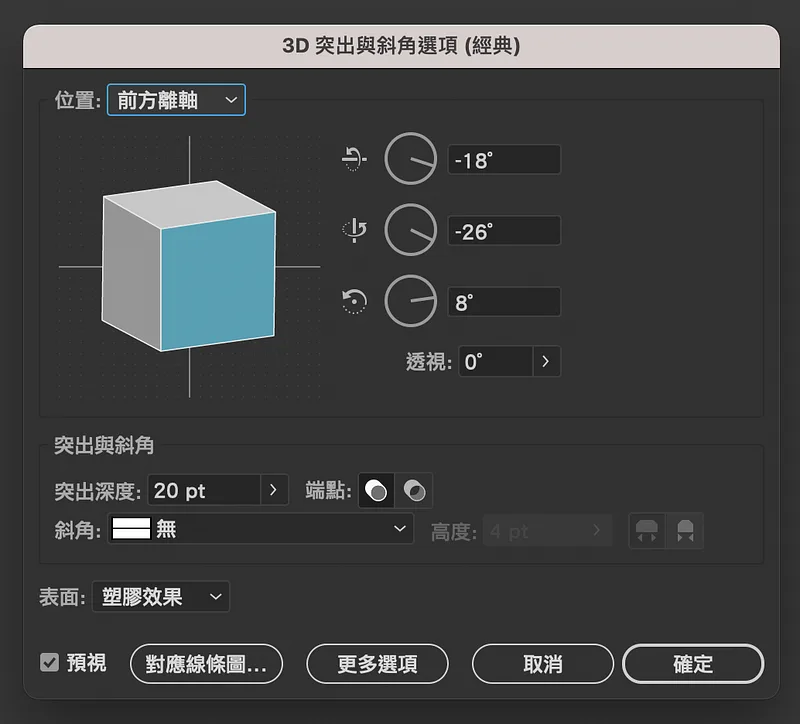Click the 突出深度 20 pt input field
This screenshot has height=724, width=800.
click(x=204, y=490)
